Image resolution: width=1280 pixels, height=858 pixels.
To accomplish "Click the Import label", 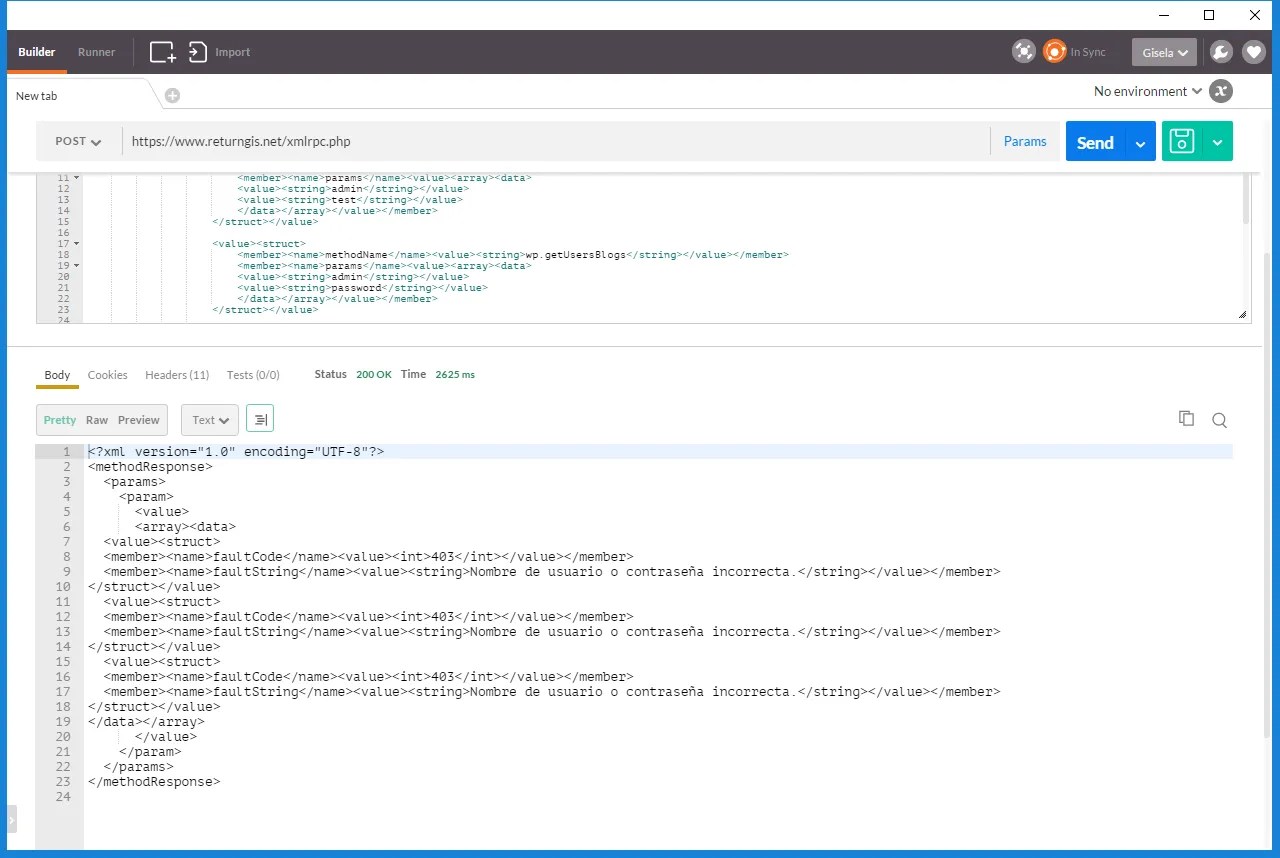I will (233, 52).
